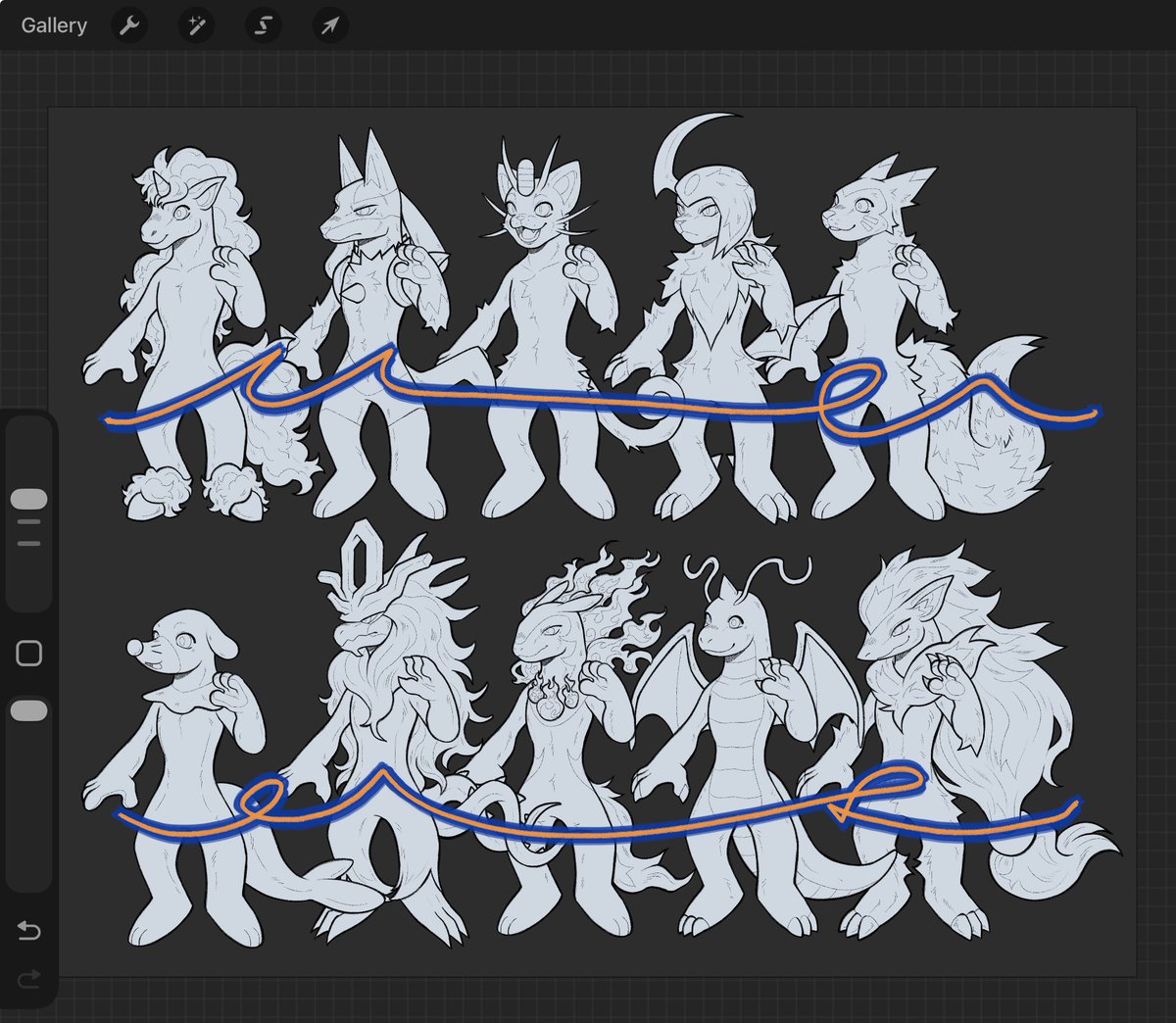This screenshot has width=1176, height=1023.
Task: Open the Adjustments magic wand menu
Action: (x=196, y=25)
